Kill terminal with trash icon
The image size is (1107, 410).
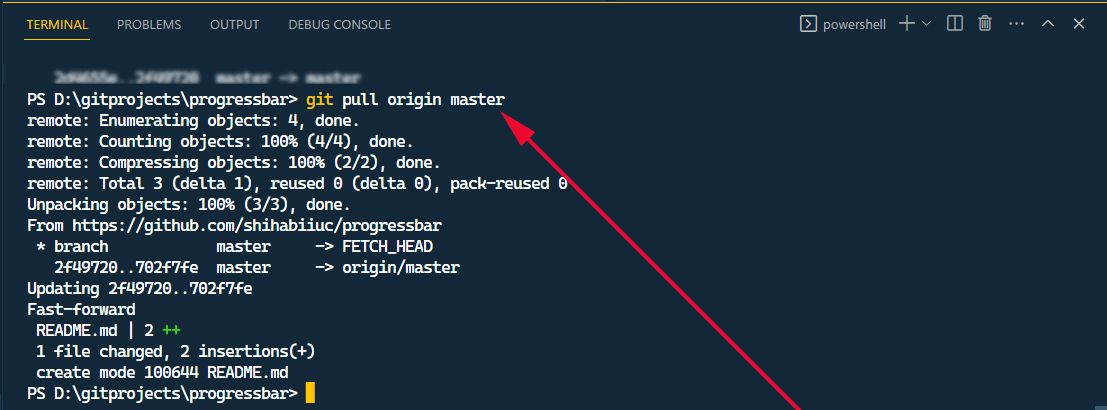985,24
